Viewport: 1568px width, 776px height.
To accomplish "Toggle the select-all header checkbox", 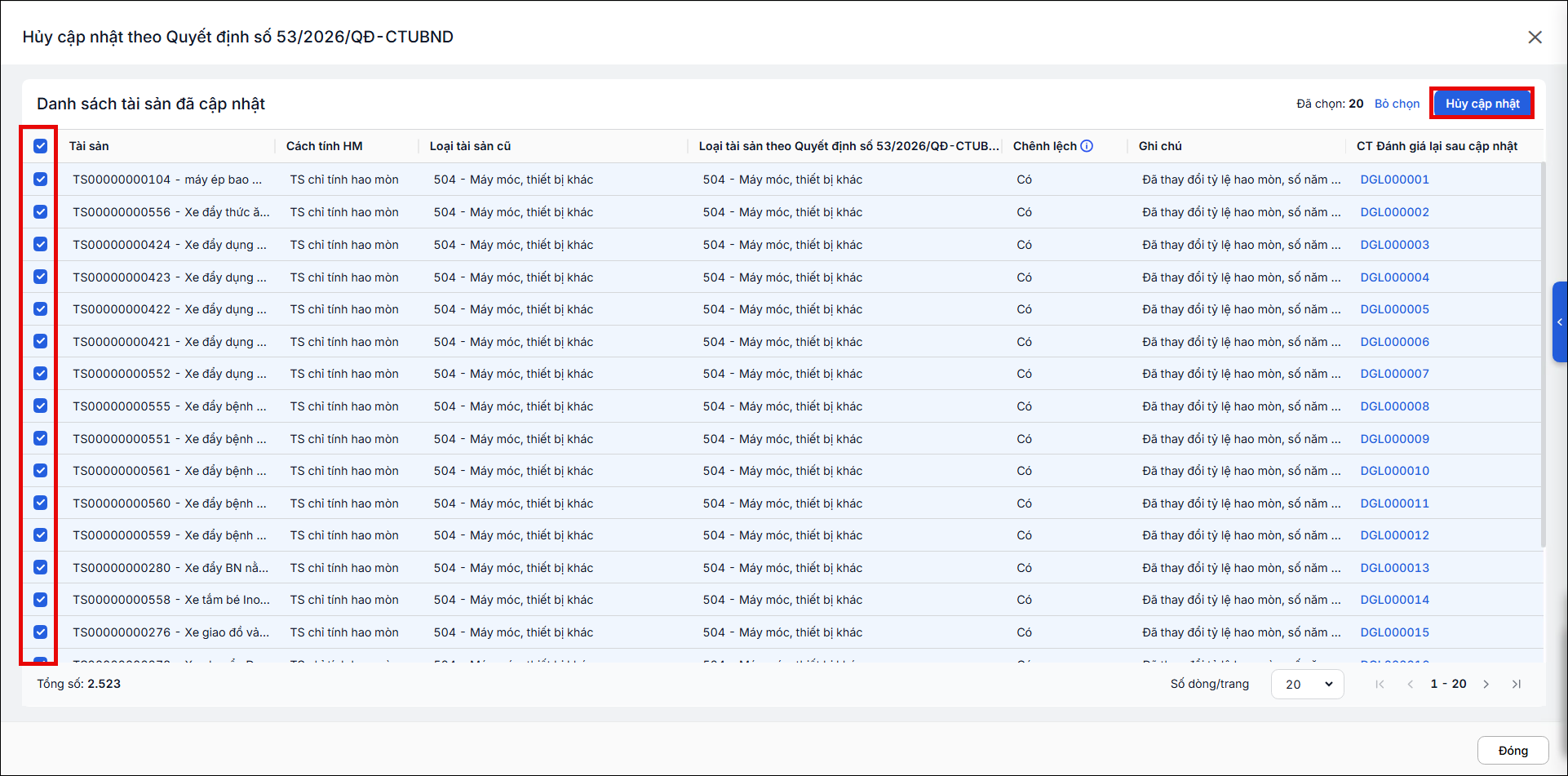I will (x=40, y=146).
